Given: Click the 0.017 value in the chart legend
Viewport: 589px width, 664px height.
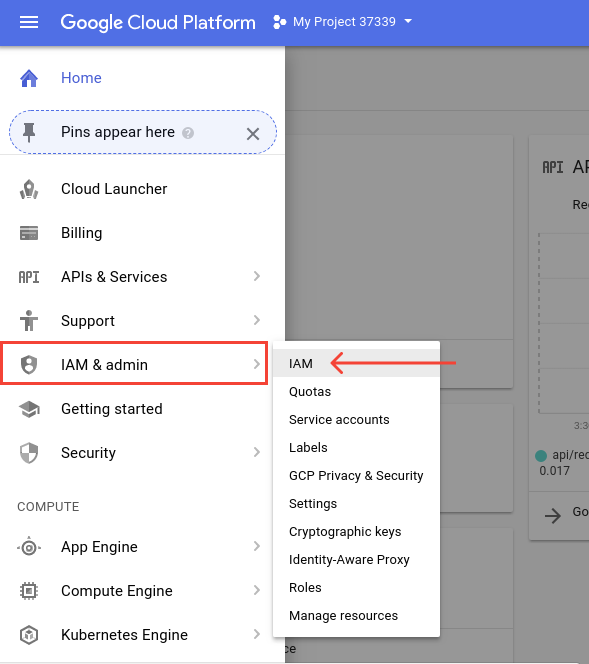Looking at the screenshot, I should tap(554, 471).
